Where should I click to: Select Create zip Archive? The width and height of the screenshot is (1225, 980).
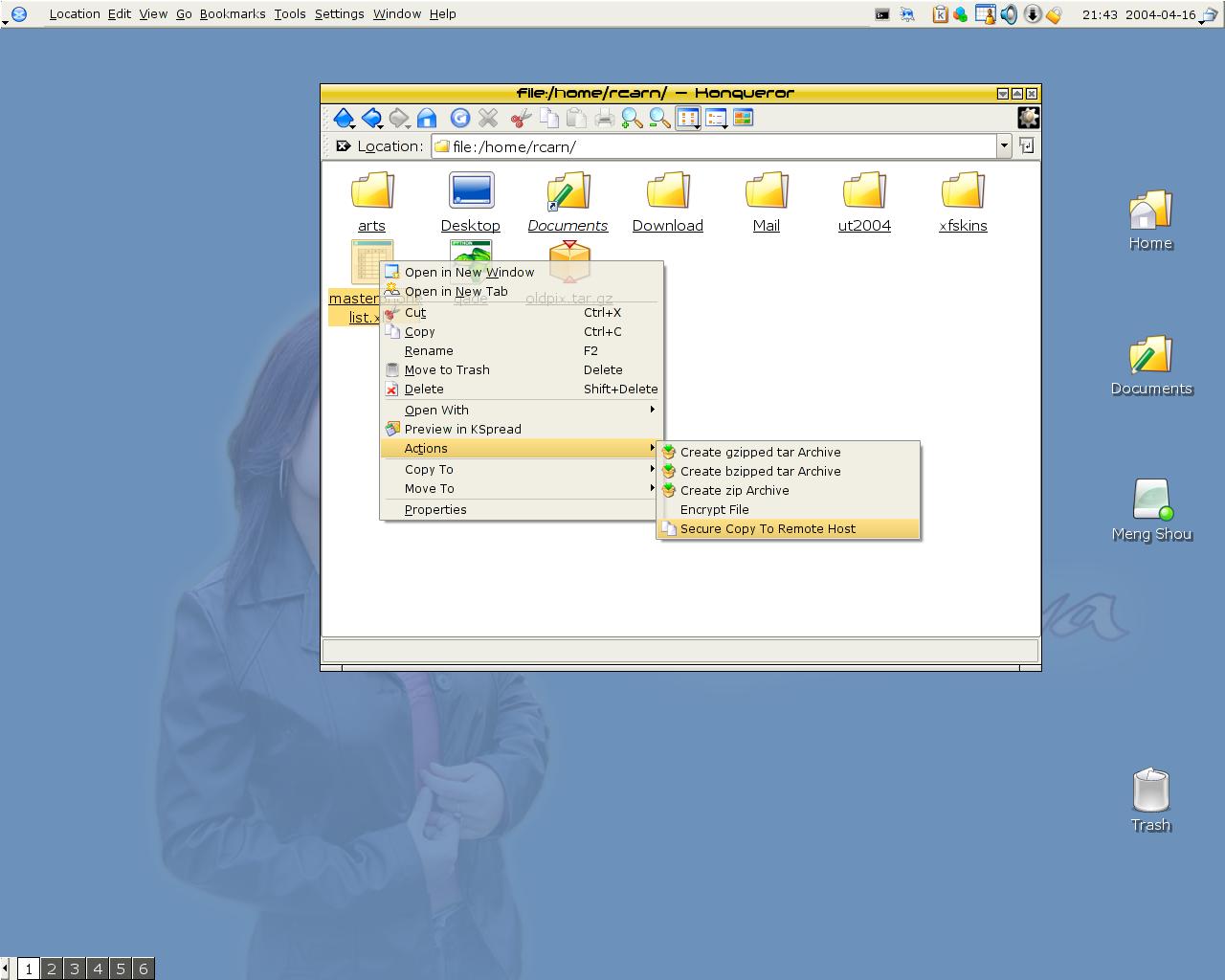(789, 490)
